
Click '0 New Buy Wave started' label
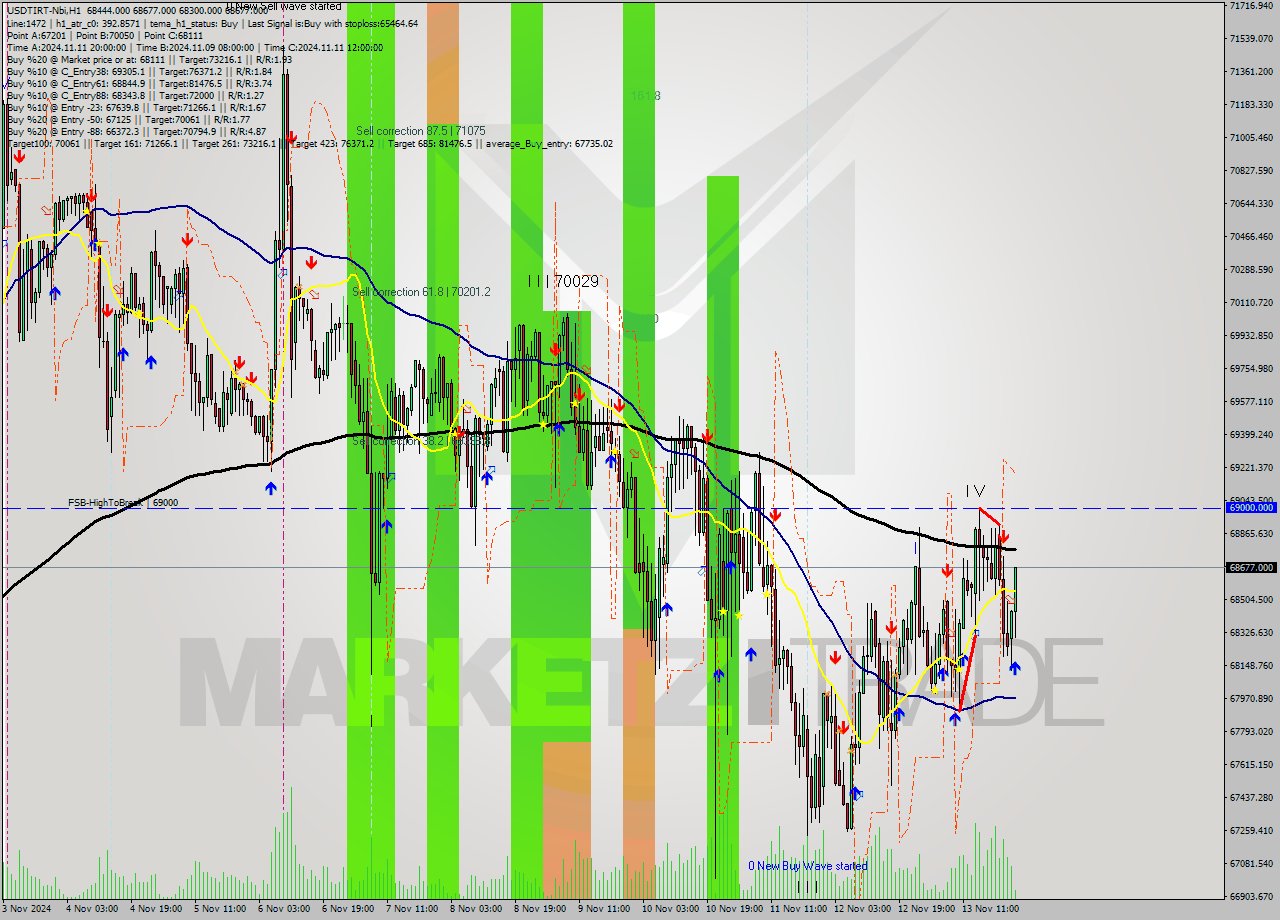(x=808, y=866)
